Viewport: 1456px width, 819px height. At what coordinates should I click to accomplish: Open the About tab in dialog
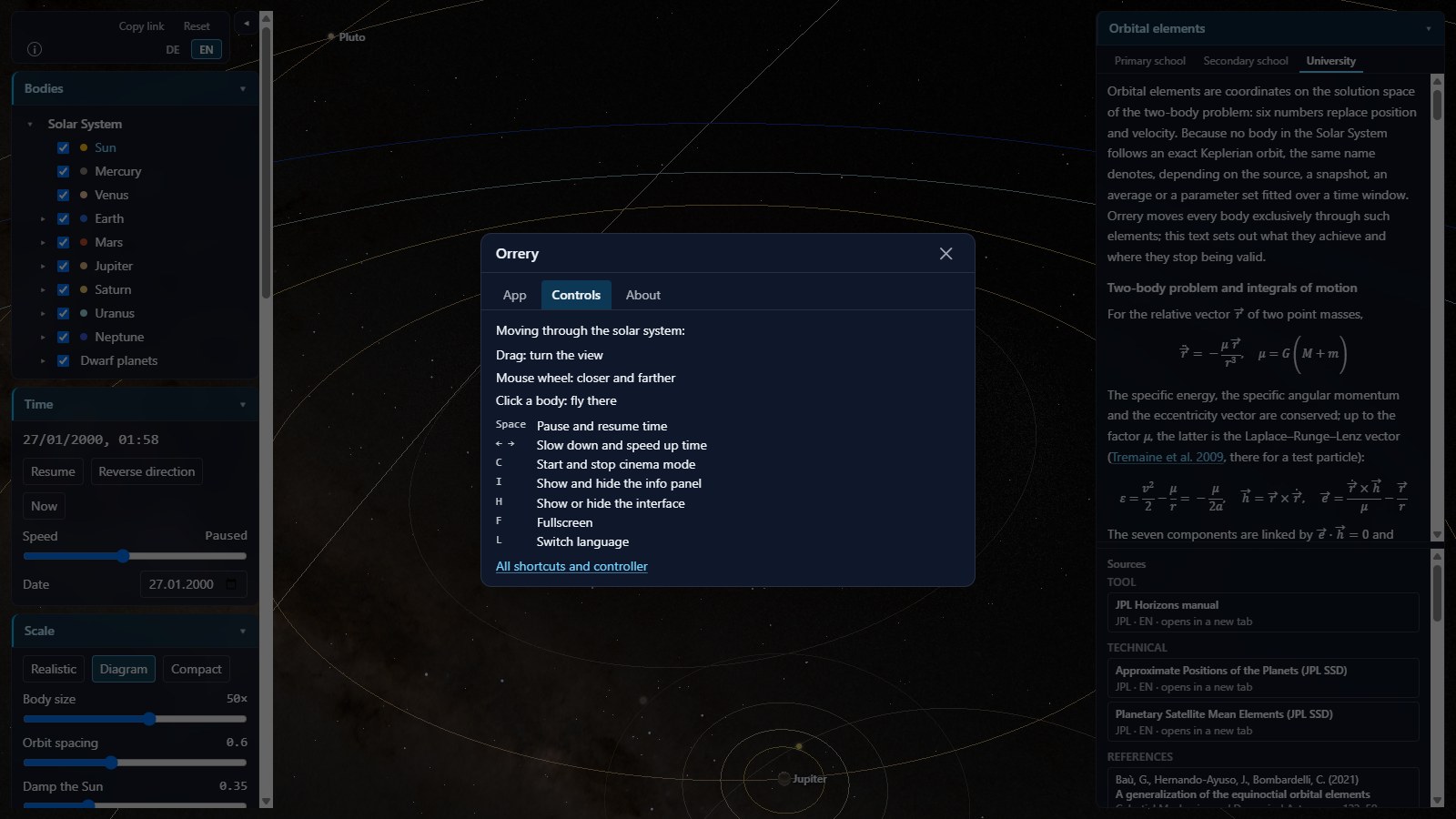tap(643, 295)
